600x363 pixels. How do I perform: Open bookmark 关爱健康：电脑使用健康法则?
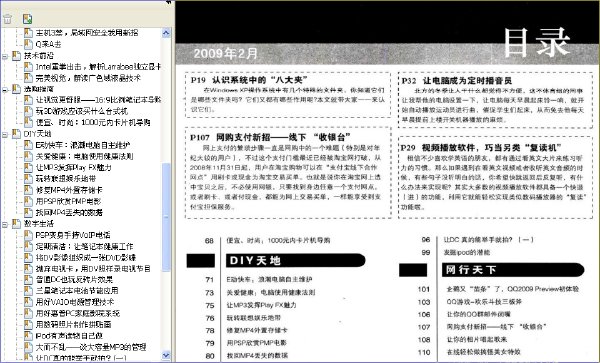click(x=84, y=156)
